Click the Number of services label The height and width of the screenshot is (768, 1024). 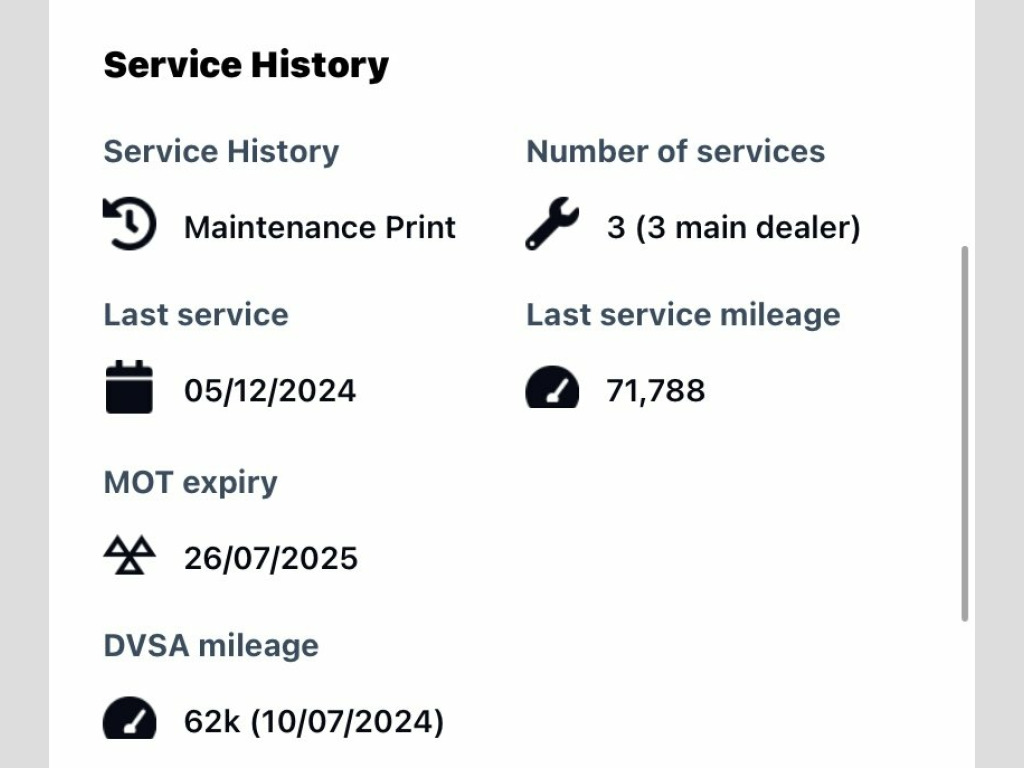675,151
